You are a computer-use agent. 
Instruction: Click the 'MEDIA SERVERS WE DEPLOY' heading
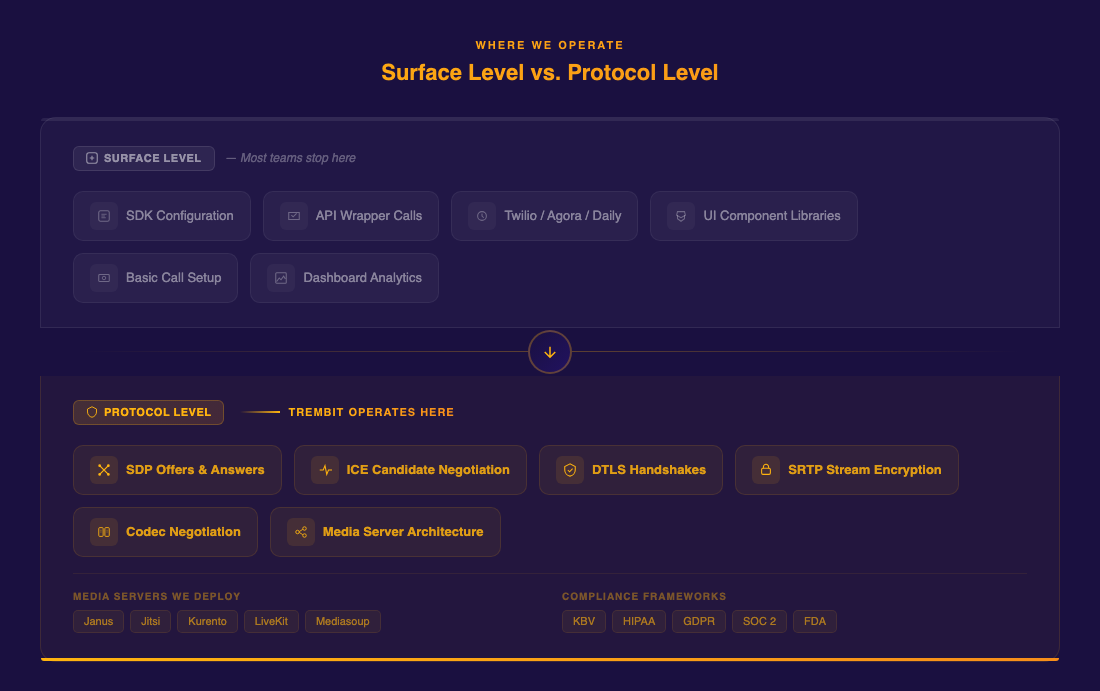[156, 596]
